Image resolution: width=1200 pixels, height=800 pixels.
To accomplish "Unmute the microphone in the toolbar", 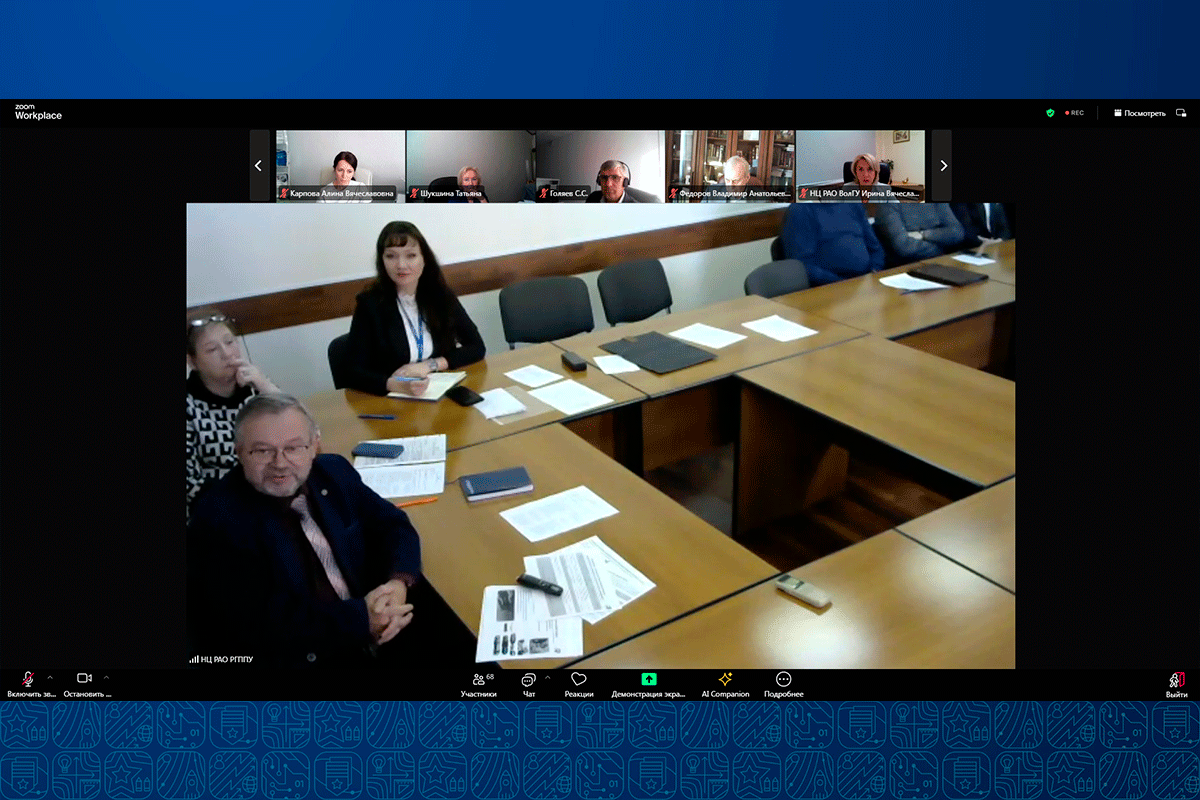I will (x=29, y=679).
